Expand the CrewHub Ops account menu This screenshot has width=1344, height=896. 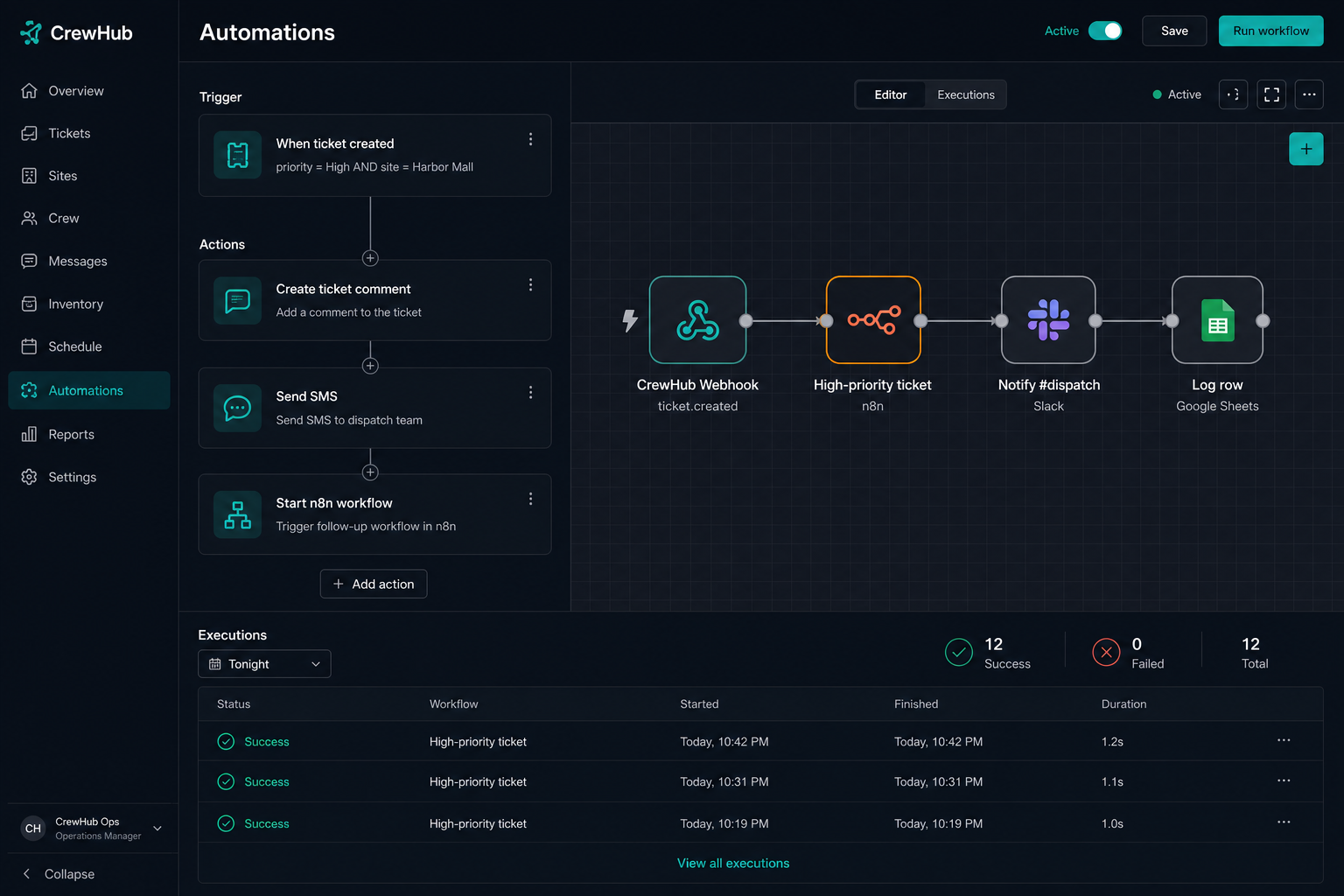(x=92, y=828)
